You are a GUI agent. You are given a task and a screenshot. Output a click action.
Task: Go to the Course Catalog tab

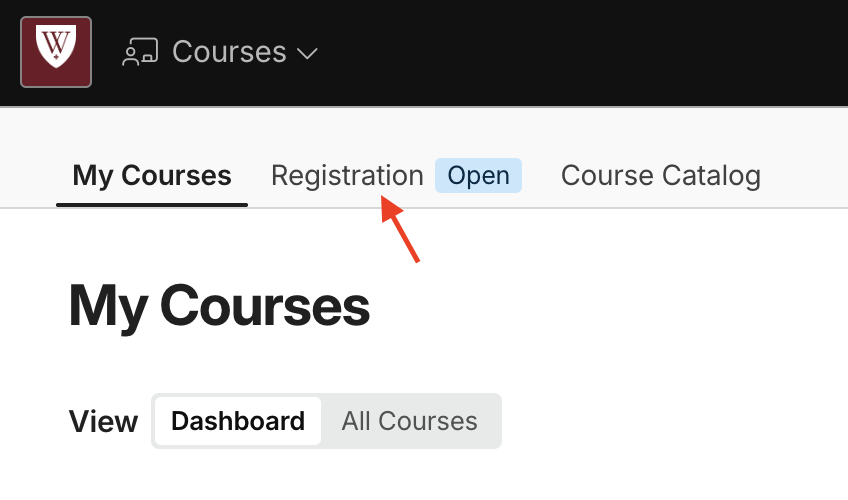pos(661,176)
